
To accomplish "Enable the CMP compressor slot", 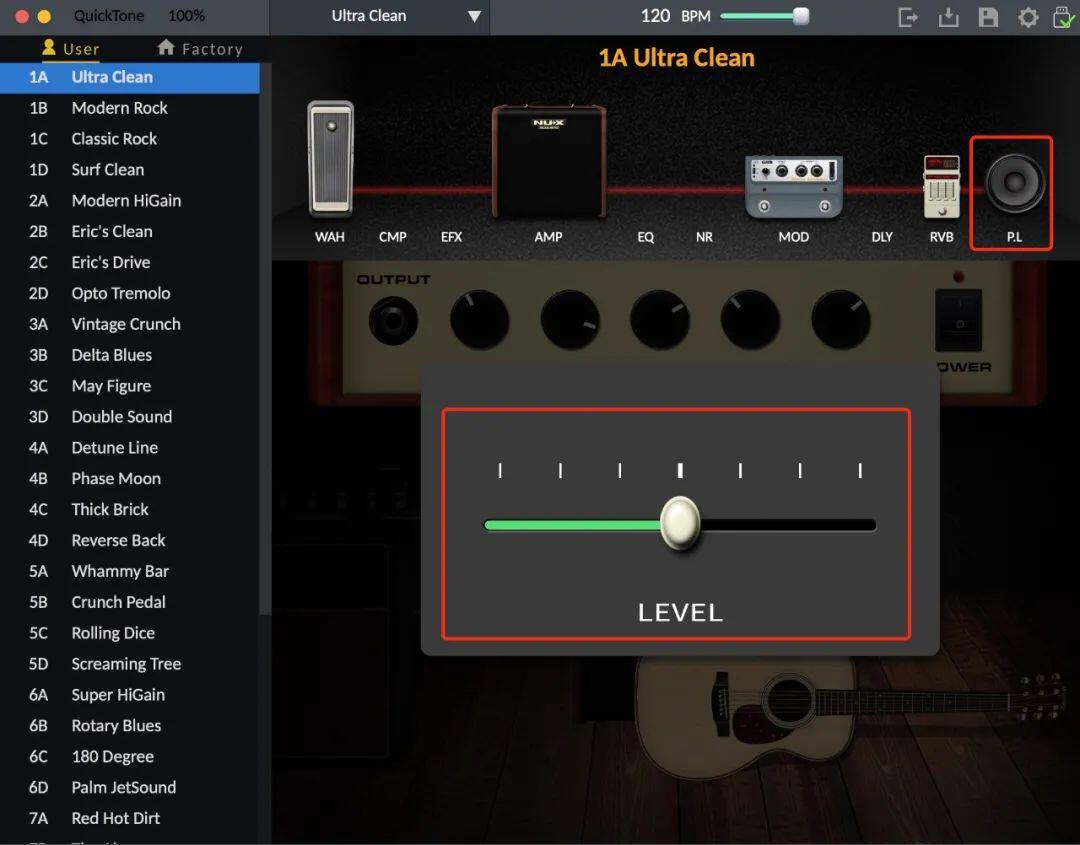I will (393, 237).
